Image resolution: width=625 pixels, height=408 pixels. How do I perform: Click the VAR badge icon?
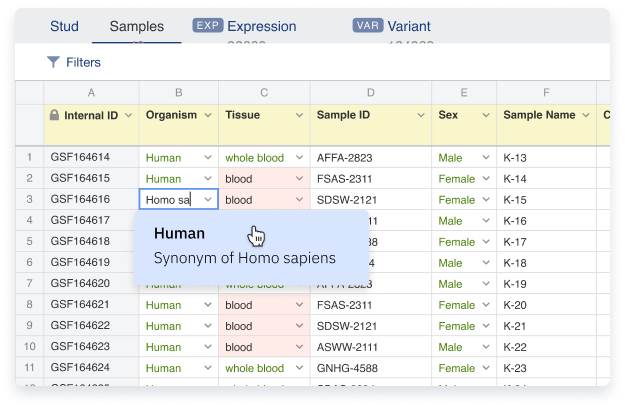click(368, 25)
